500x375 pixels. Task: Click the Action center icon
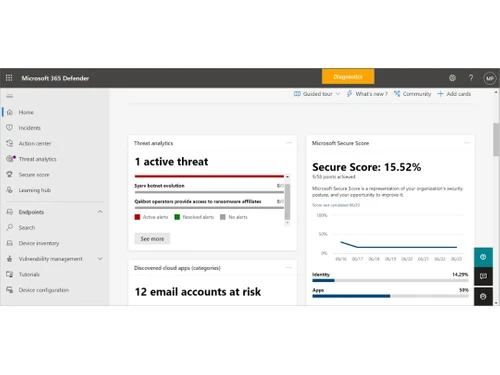click(10, 143)
